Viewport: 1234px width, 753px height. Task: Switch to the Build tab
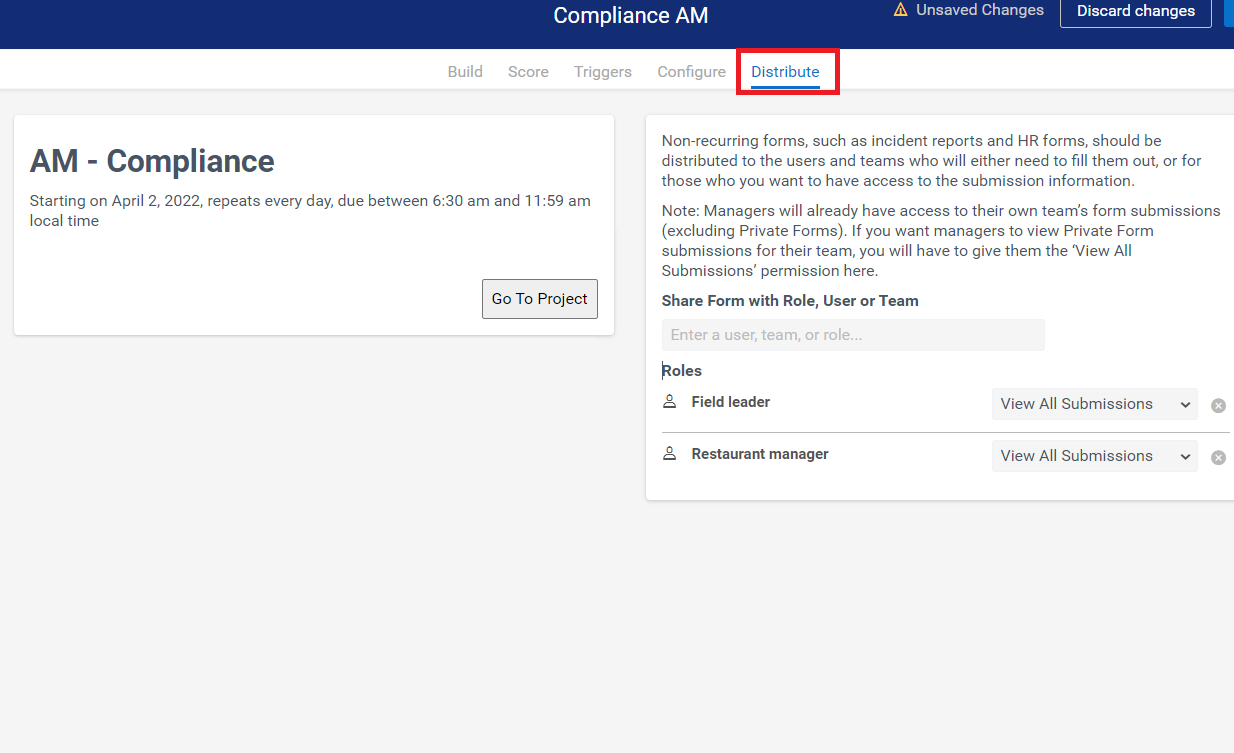(465, 72)
